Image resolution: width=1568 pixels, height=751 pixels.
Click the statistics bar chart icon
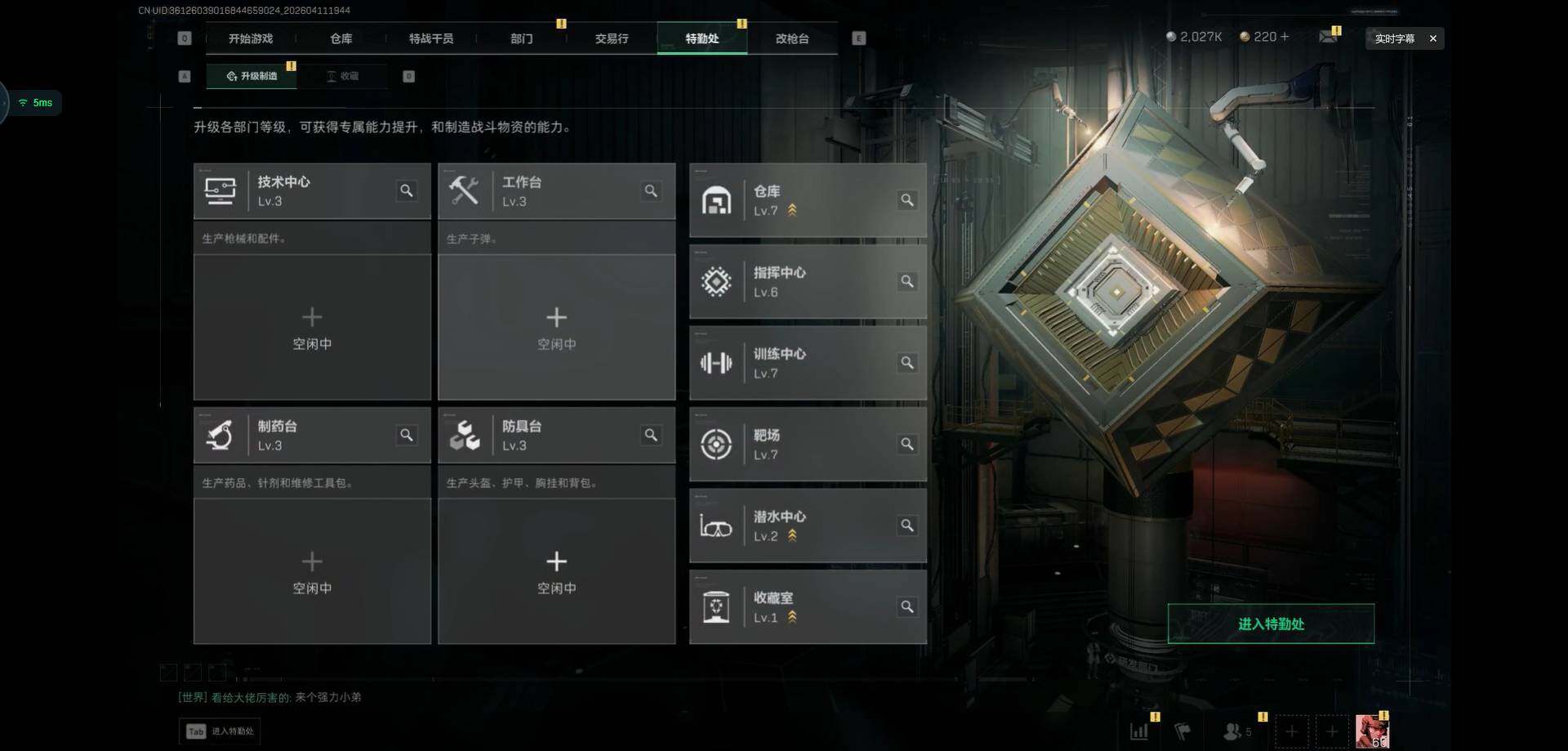[x=1139, y=731]
